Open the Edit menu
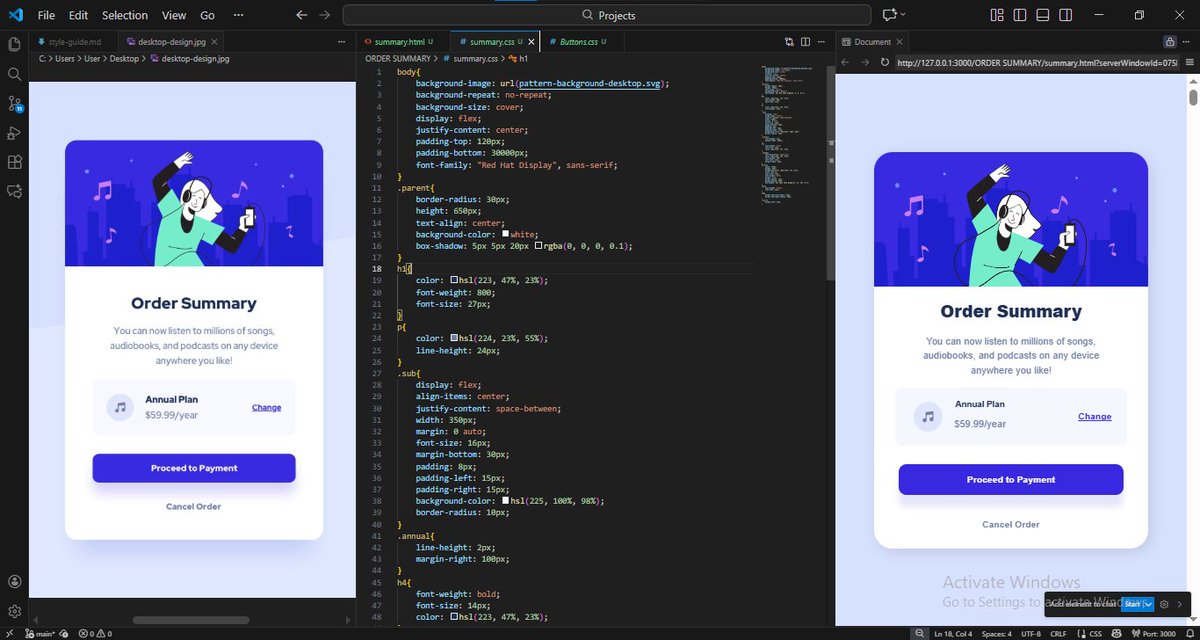The image size is (1200, 640). click(x=79, y=15)
